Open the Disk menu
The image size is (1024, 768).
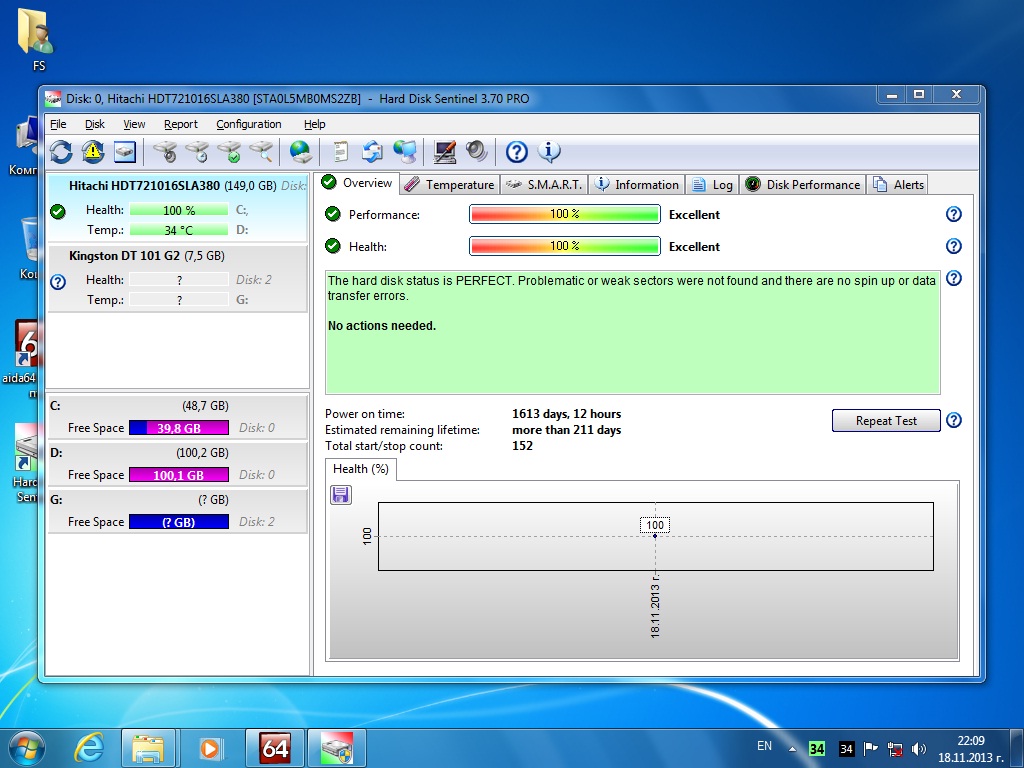click(x=95, y=124)
